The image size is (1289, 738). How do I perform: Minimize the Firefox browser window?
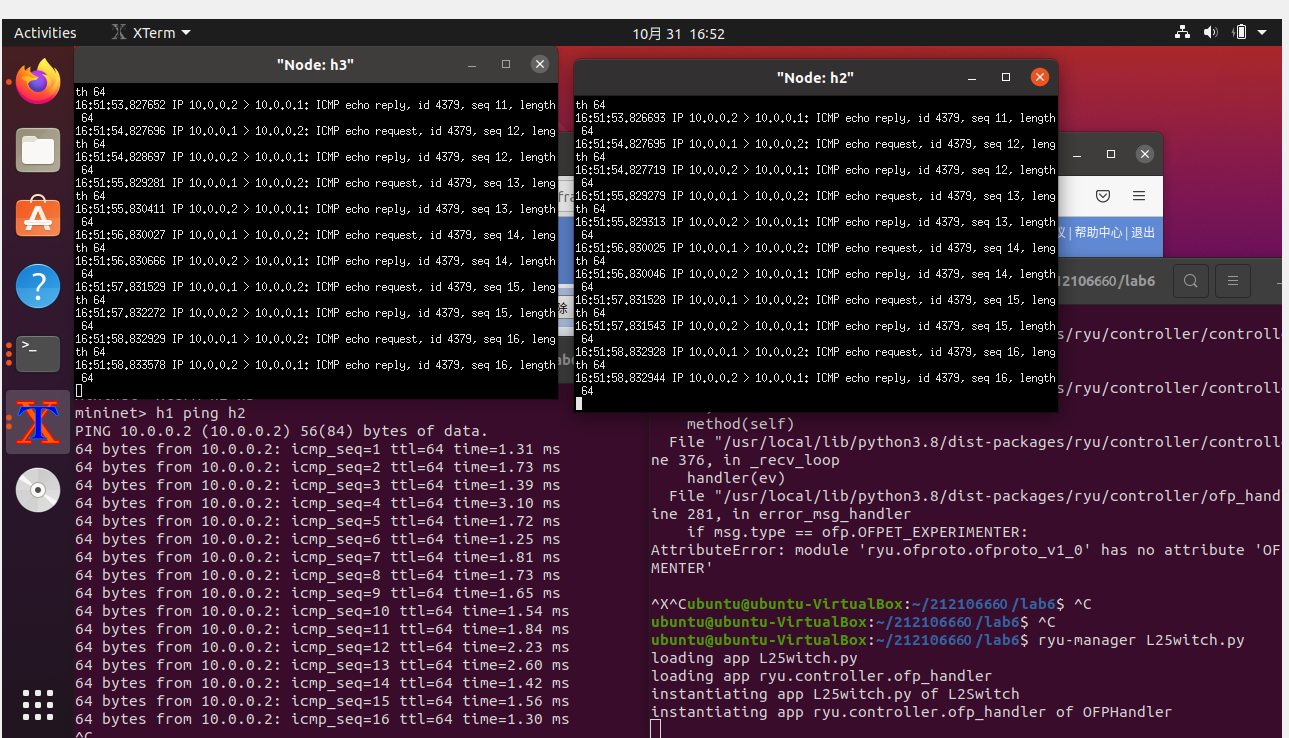point(1077,154)
